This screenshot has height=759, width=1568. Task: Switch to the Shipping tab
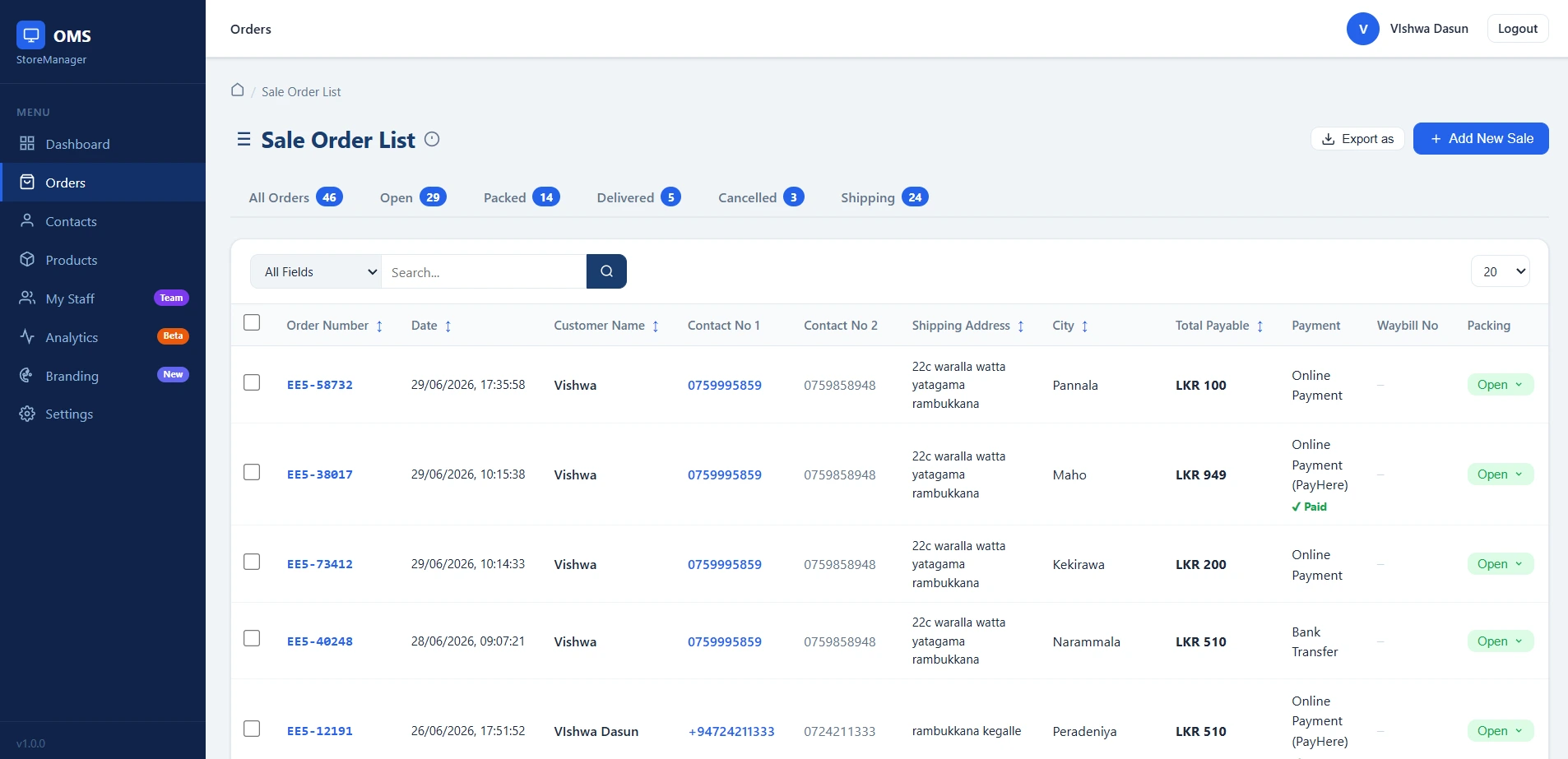click(884, 197)
